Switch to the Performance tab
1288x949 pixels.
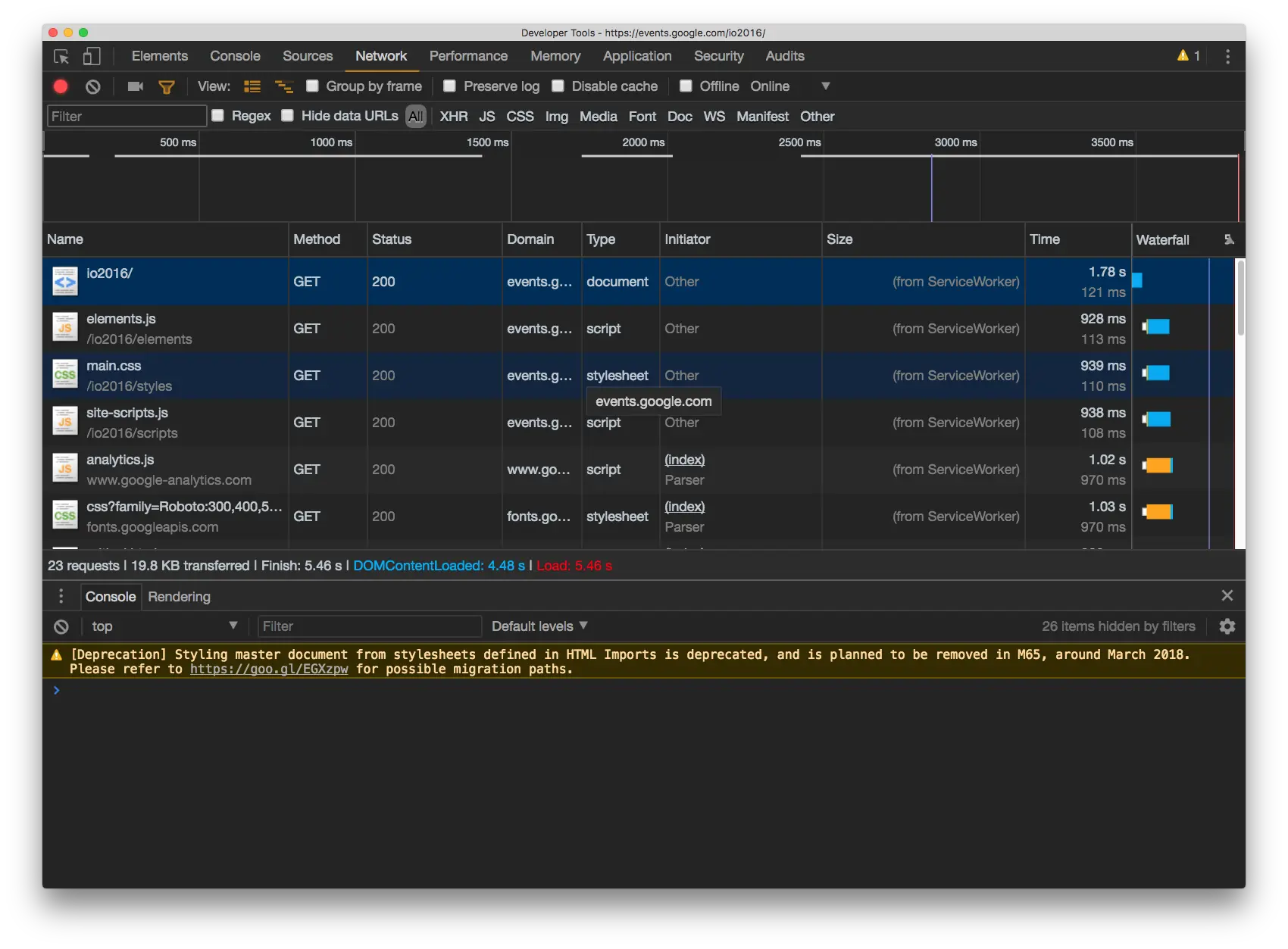(468, 56)
